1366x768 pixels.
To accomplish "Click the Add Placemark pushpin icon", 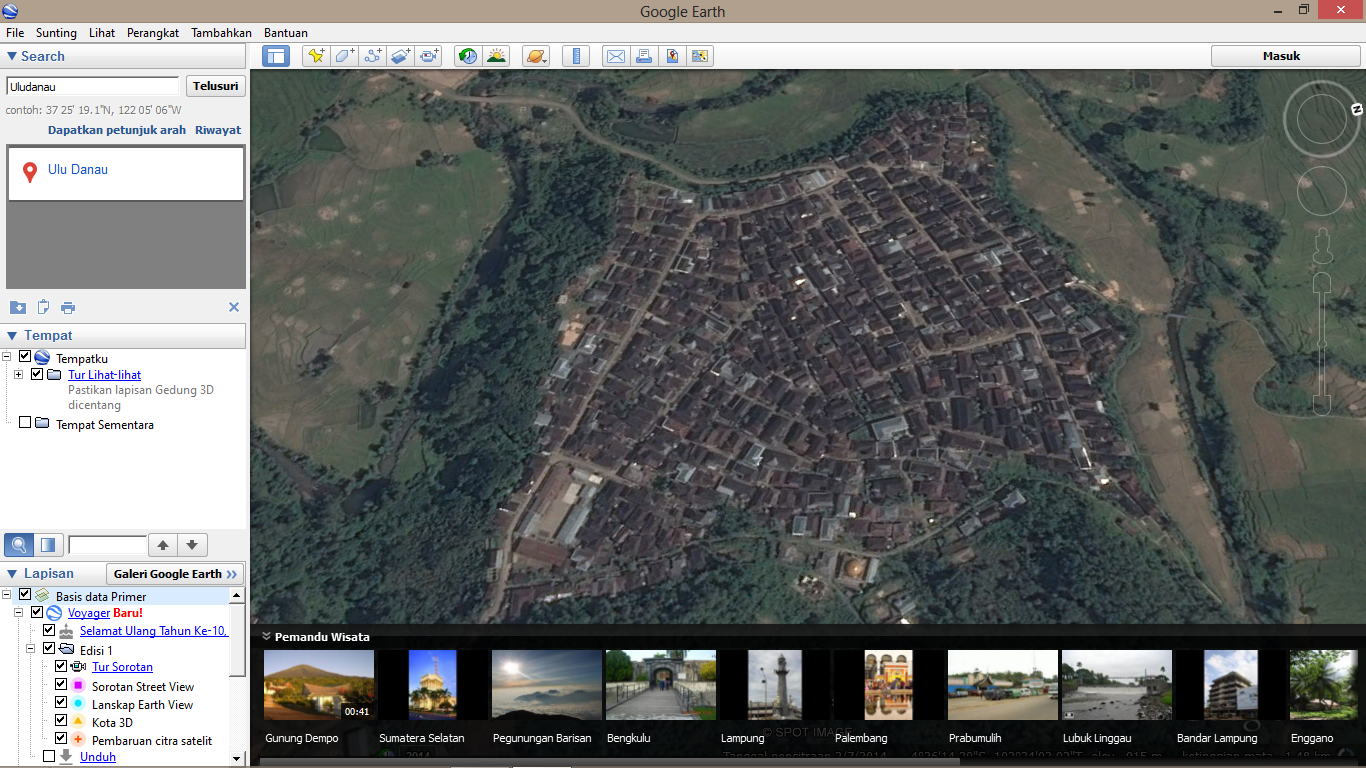I will tap(316, 56).
